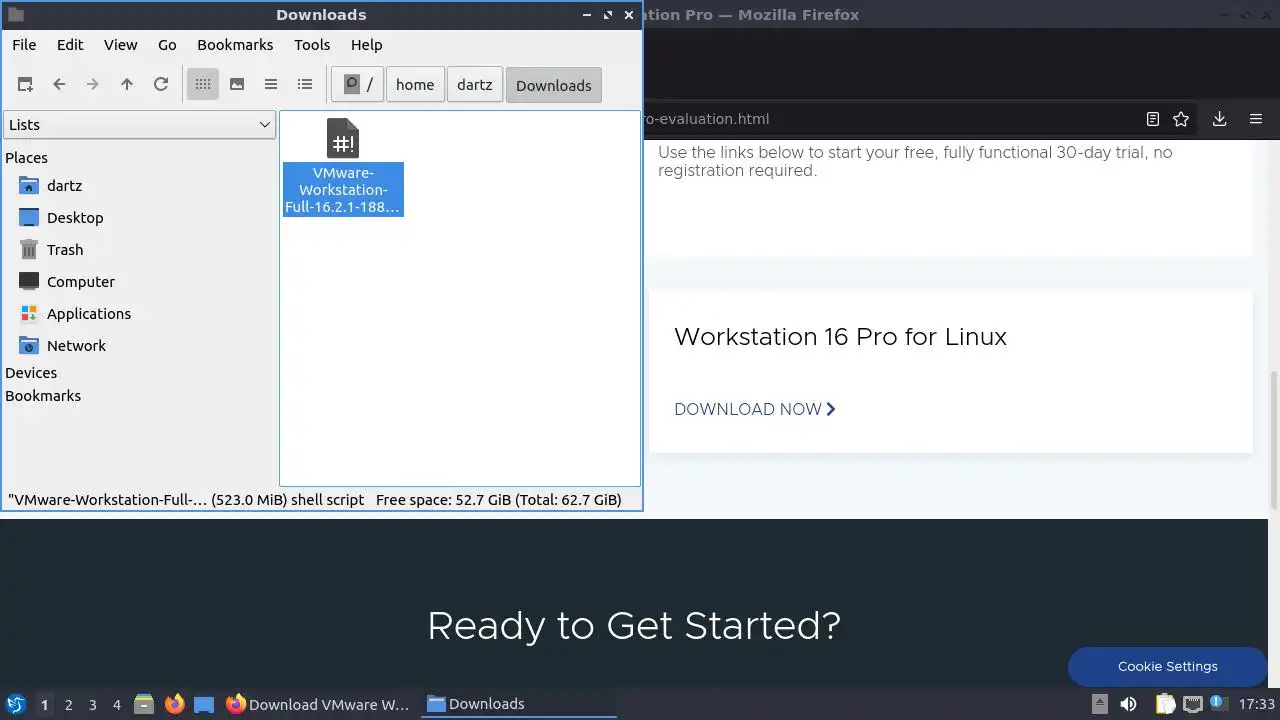Switch to detailed list view mode

click(x=305, y=85)
